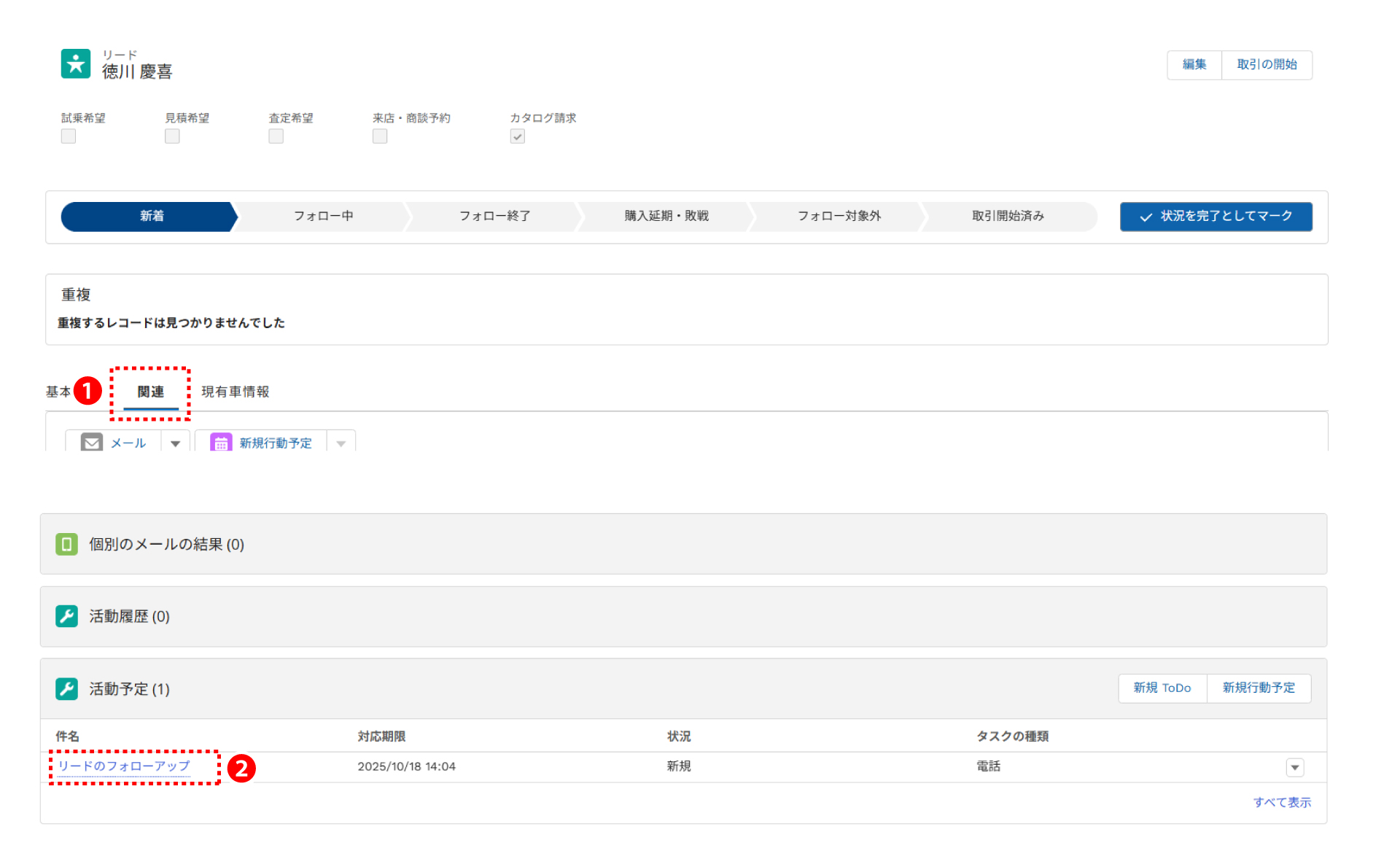The width and height of the screenshot is (1400, 859).
Task: Click the green 個別のメールの結果 icon
Action: [66, 544]
